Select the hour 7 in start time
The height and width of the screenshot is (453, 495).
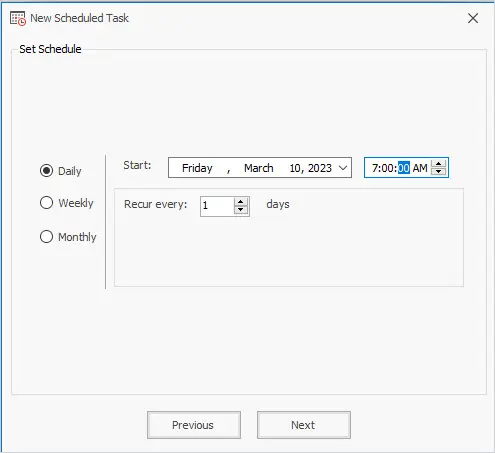tap(375, 168)
